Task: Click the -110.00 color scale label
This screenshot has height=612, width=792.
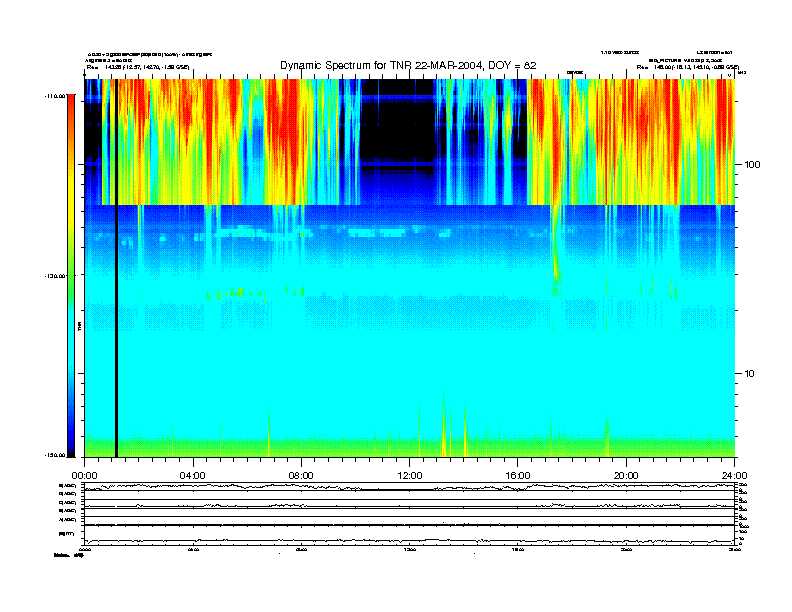Action: coord(55,95)
